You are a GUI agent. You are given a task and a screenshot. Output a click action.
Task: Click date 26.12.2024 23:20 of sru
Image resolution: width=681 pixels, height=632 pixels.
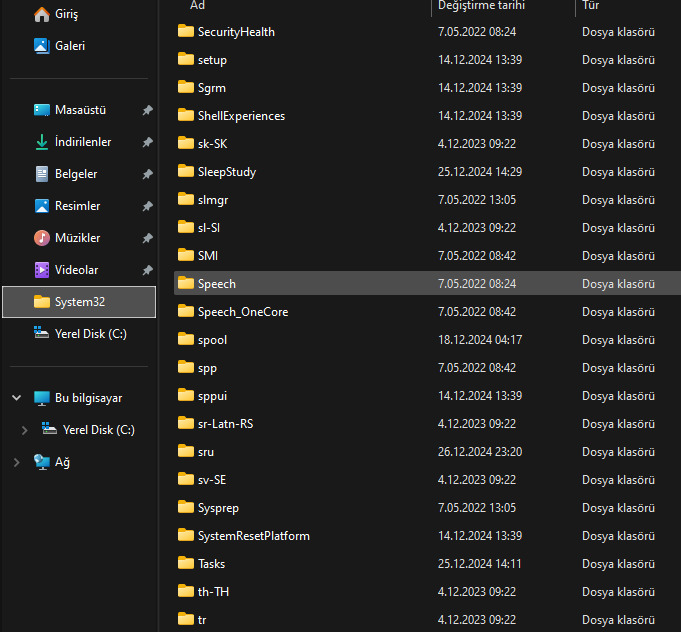480,452
